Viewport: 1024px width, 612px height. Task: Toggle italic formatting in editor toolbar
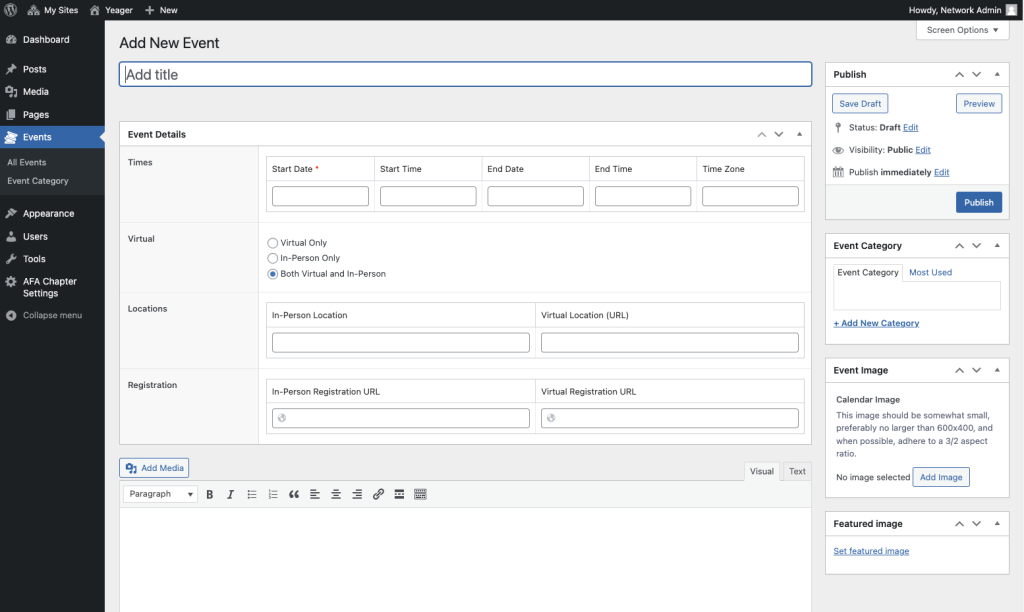tap(231, 494)
